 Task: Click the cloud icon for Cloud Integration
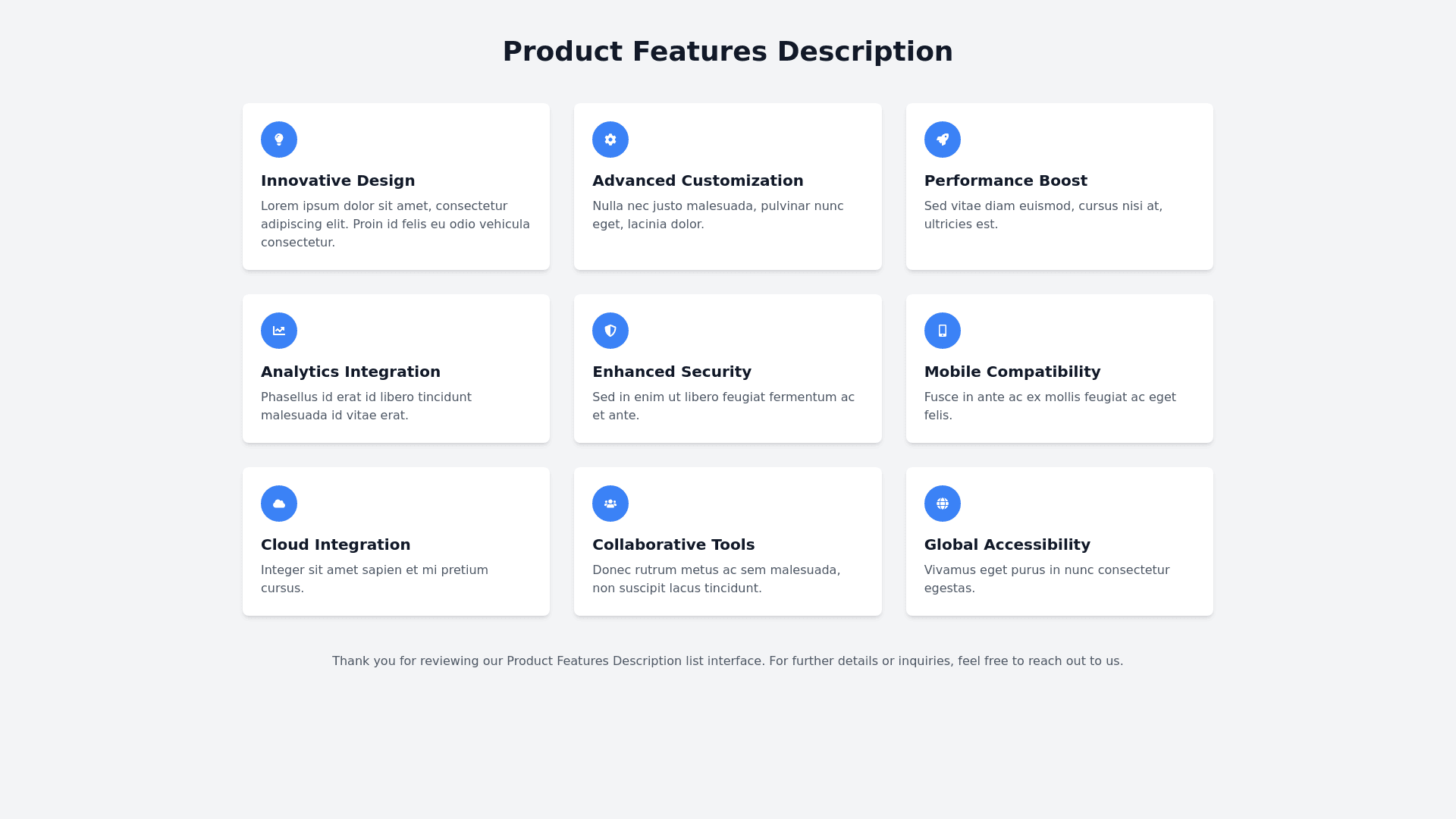(279, 504)
